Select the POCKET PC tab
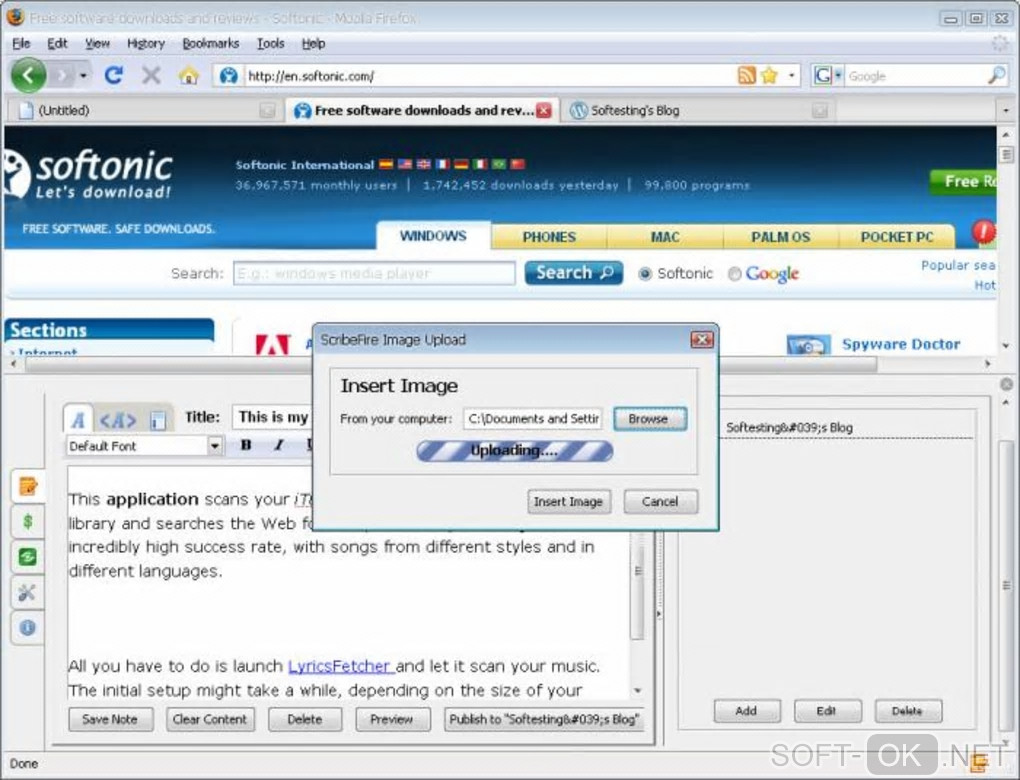 896,237
